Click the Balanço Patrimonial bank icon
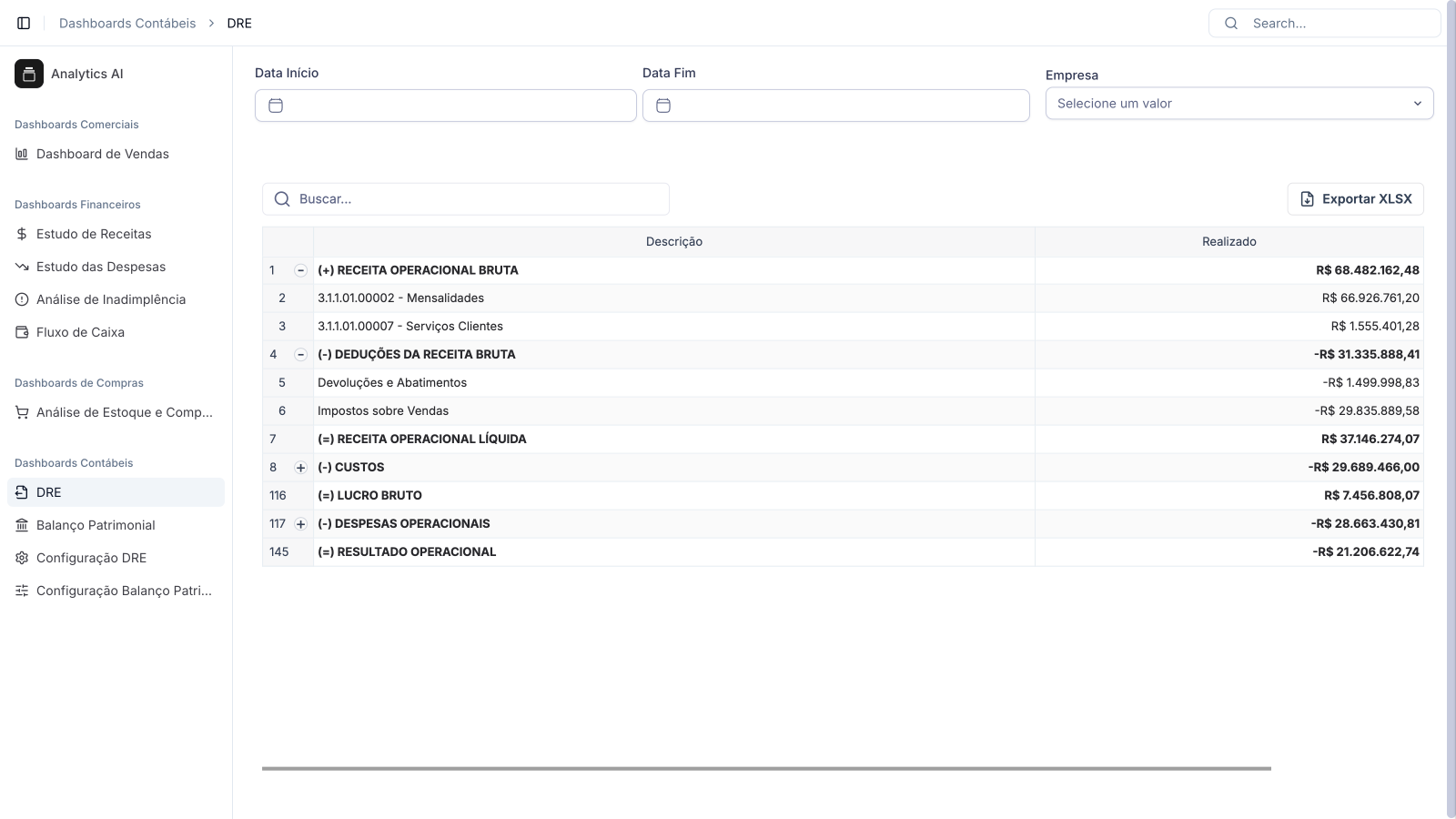The image size is (1456, 819). click(x=22, y=525)
